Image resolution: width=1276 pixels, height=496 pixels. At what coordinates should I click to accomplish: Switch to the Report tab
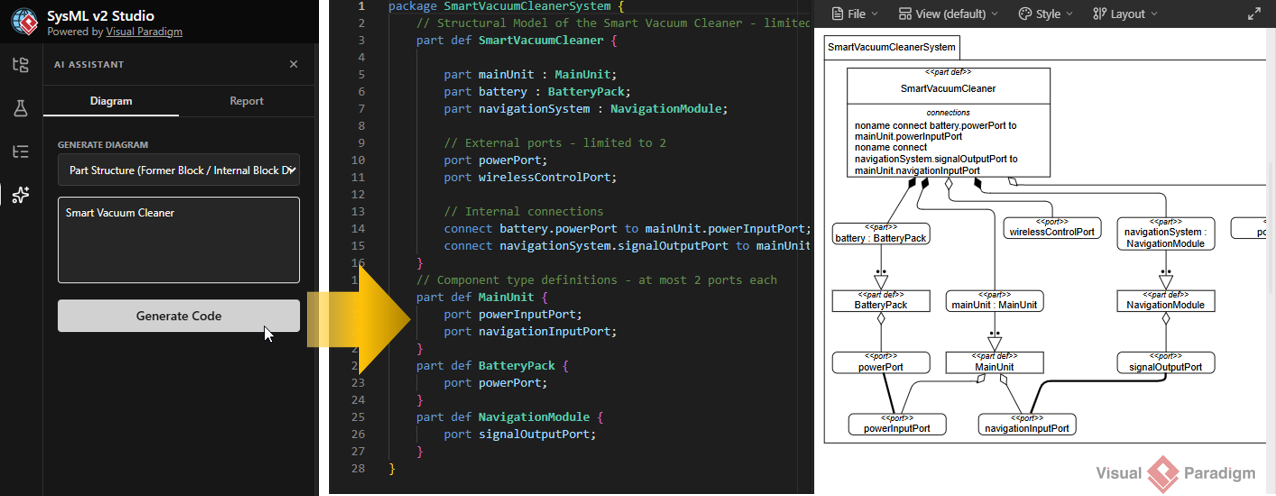(246, 101)
